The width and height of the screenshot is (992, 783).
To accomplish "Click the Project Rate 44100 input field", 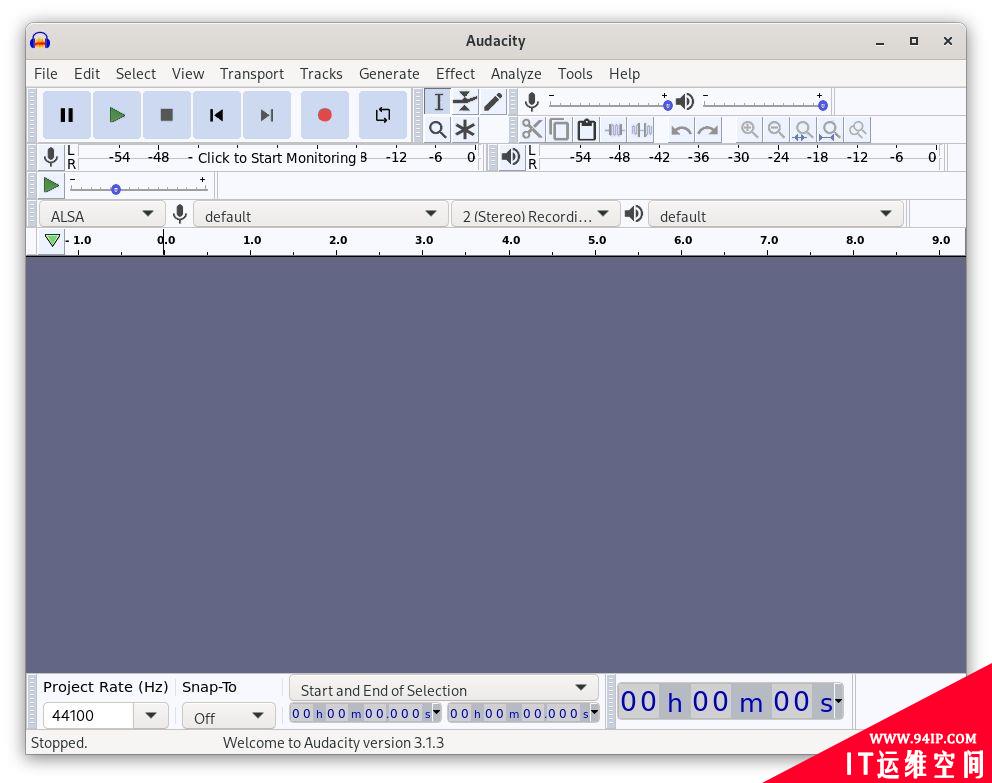I will coord(89,715).
